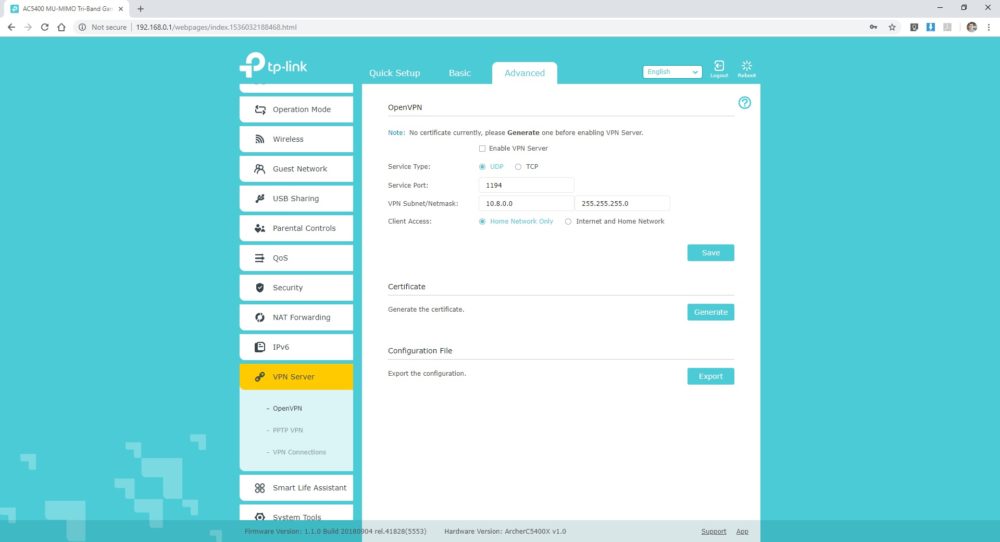
Task: Tick the Enable VPN Server checkbox
Action: tap(482, 149)
